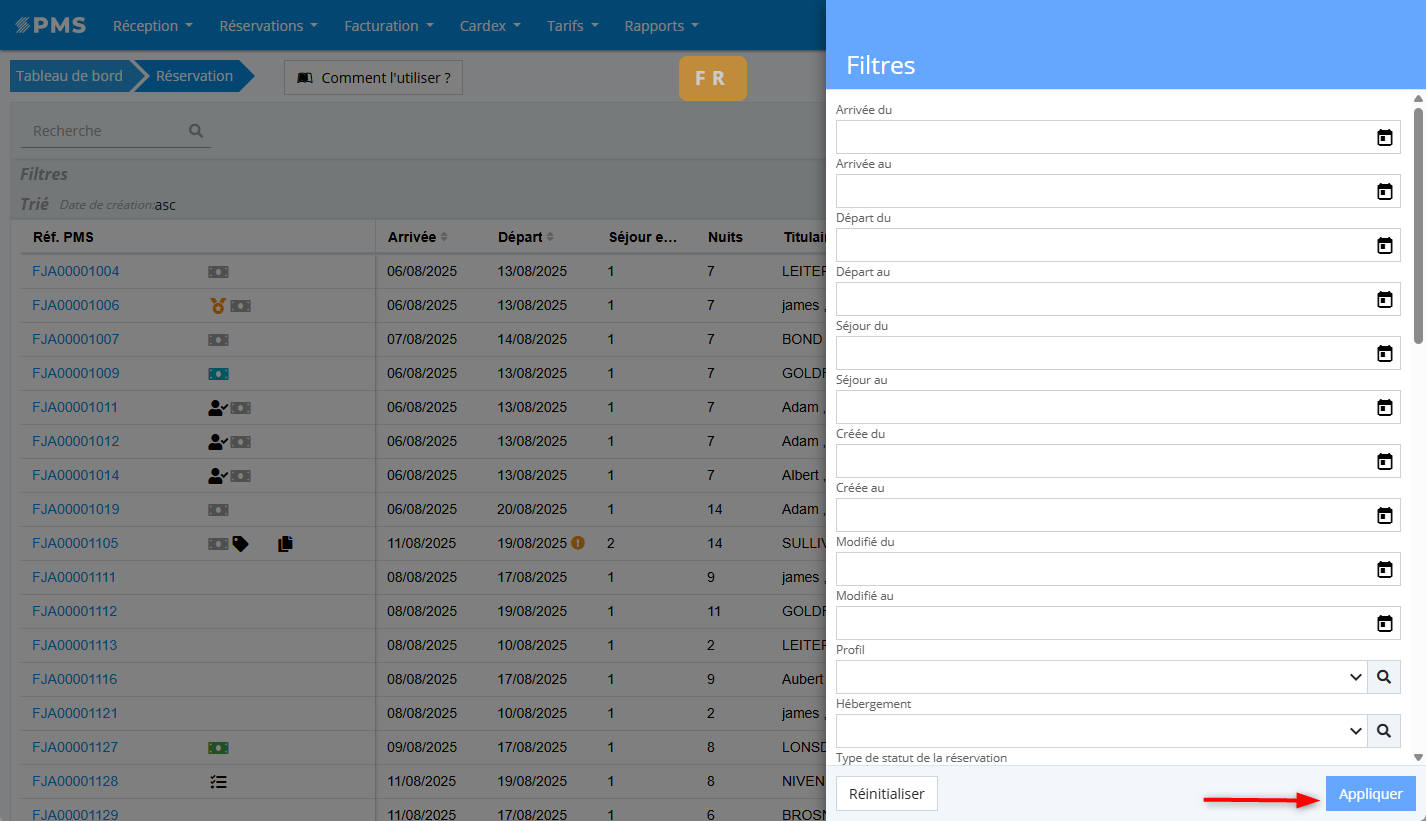This screenshot has width=1426, height=821.
Task: Reset filters with Réinitialiser button
Action: 886,794
